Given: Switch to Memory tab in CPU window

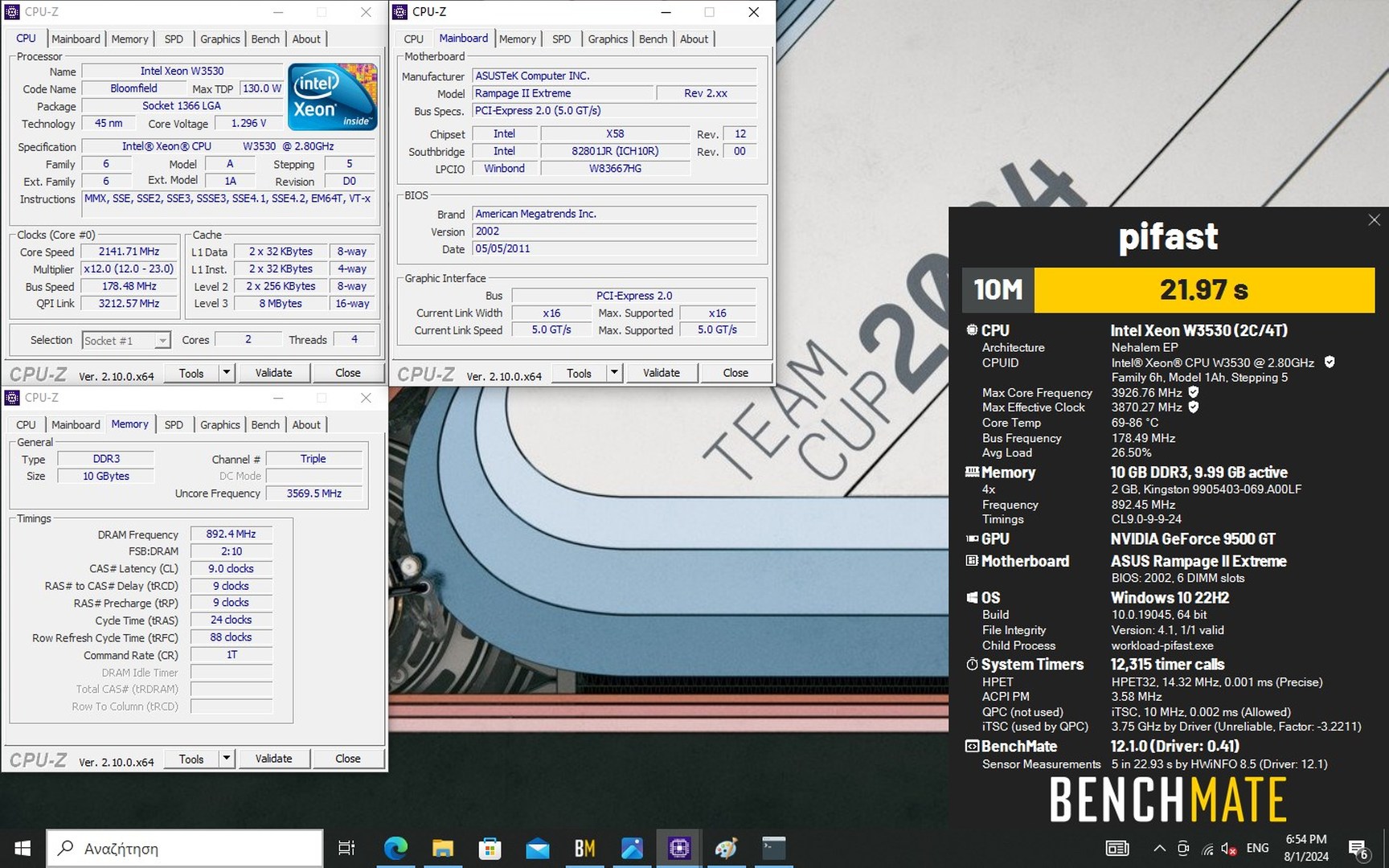Looking at the screenshot, I should coord(129,39).
